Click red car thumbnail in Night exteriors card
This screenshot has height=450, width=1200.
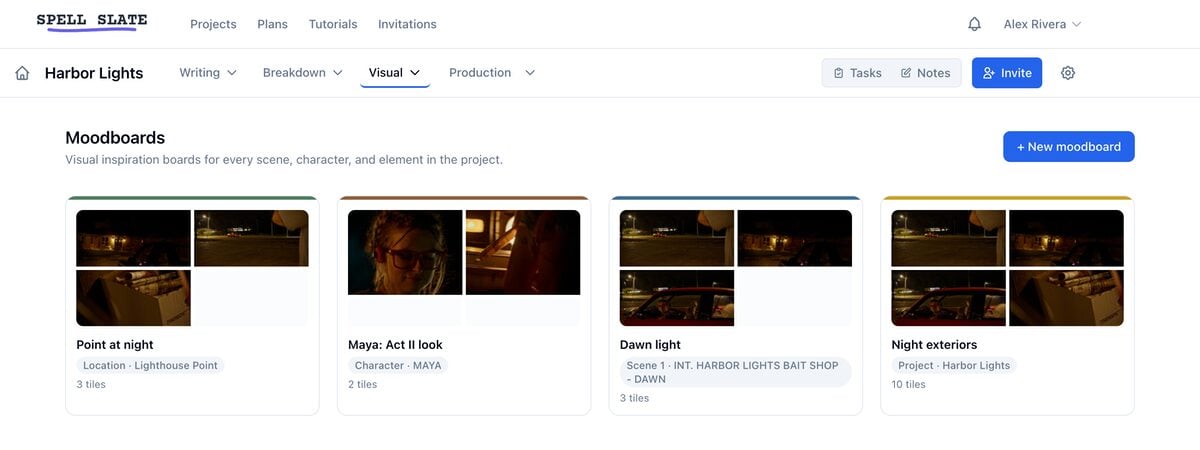click(x=949, y=298)
